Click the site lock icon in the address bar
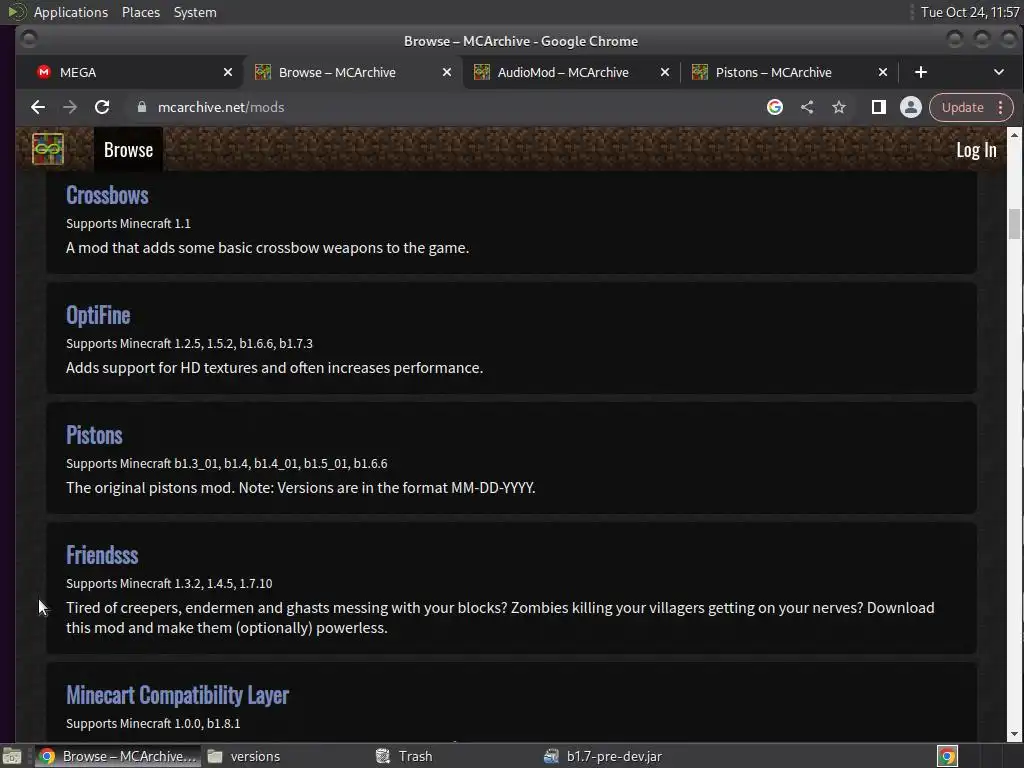 142,107
